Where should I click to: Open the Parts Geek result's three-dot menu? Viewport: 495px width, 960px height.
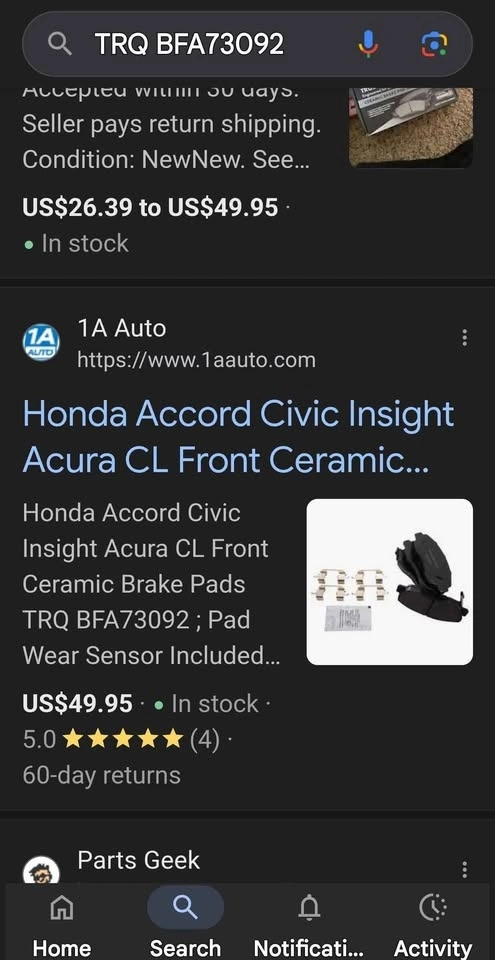click(x=464, y=869)
